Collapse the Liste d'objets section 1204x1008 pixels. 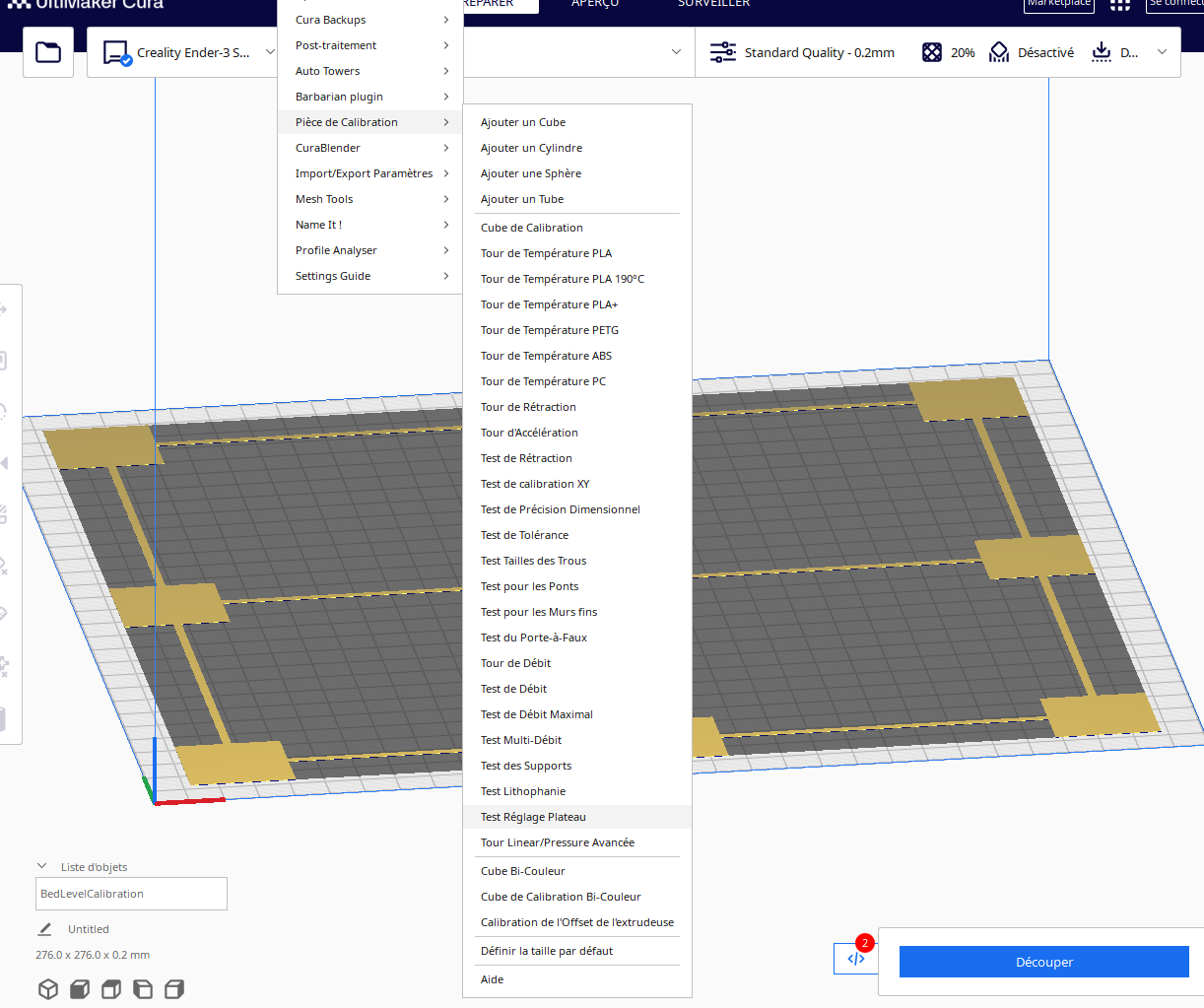pos(42,867)
